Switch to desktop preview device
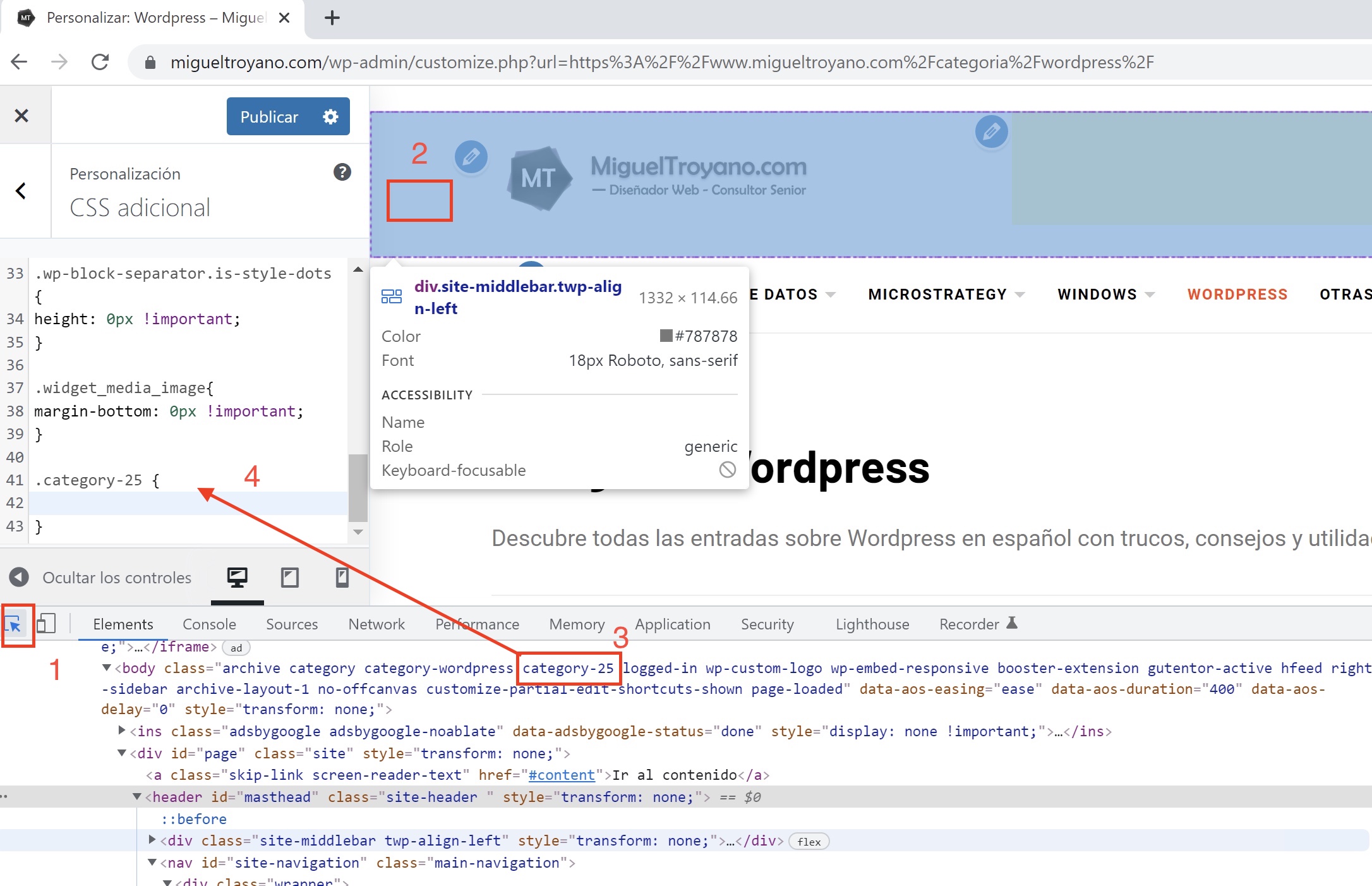This screenshot has width=1372, height=886. click(238, 578)
